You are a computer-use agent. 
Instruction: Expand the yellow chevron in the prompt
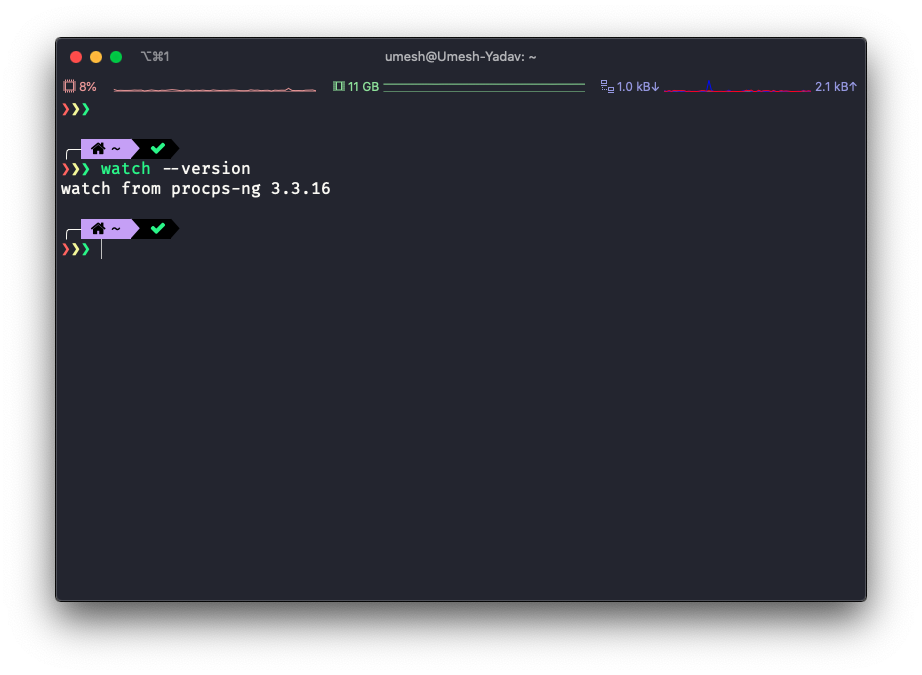coord(76,249)
